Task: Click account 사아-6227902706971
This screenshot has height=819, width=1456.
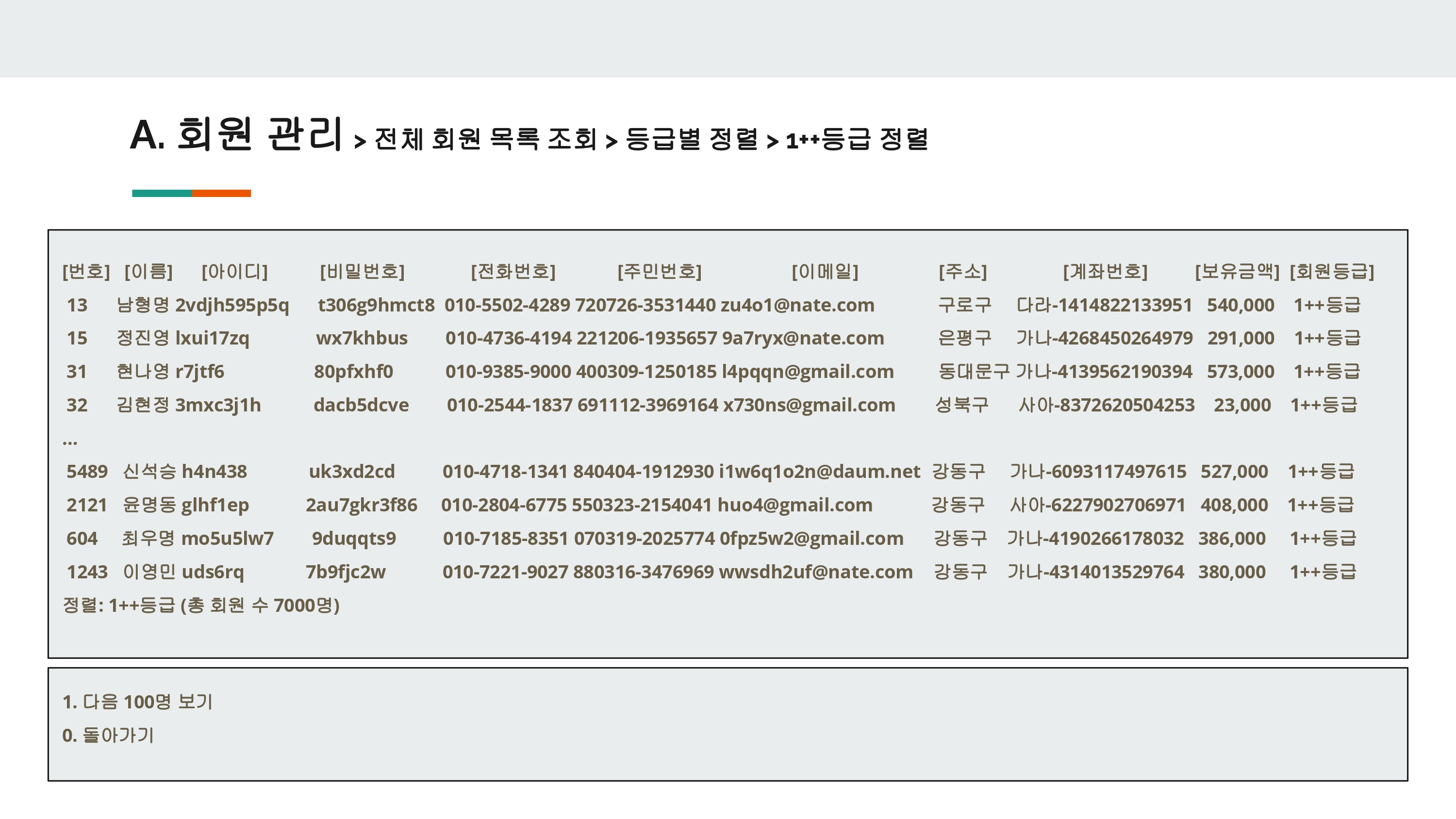Action: pyautogui.click(x=1098, y=505)
